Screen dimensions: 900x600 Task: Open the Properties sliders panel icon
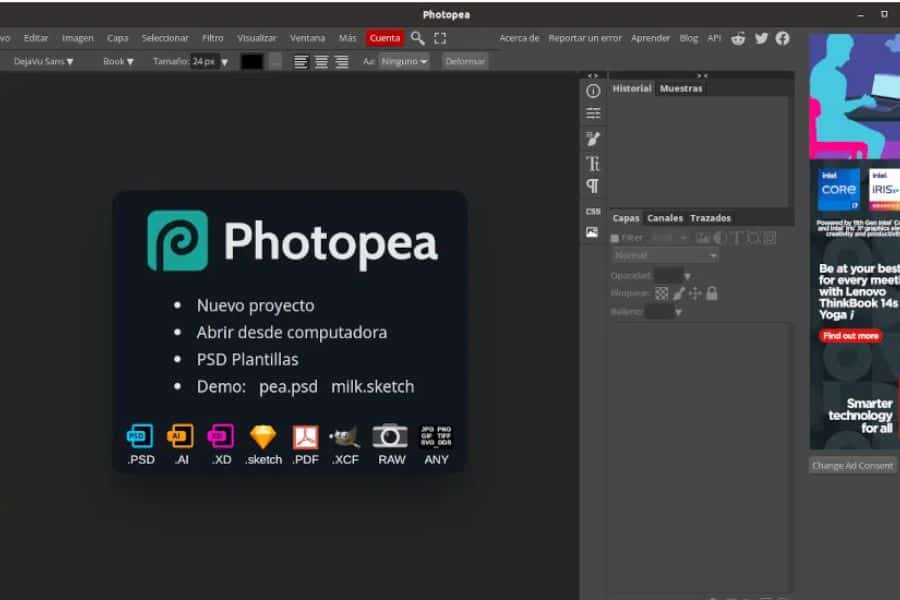pos(593,113)
